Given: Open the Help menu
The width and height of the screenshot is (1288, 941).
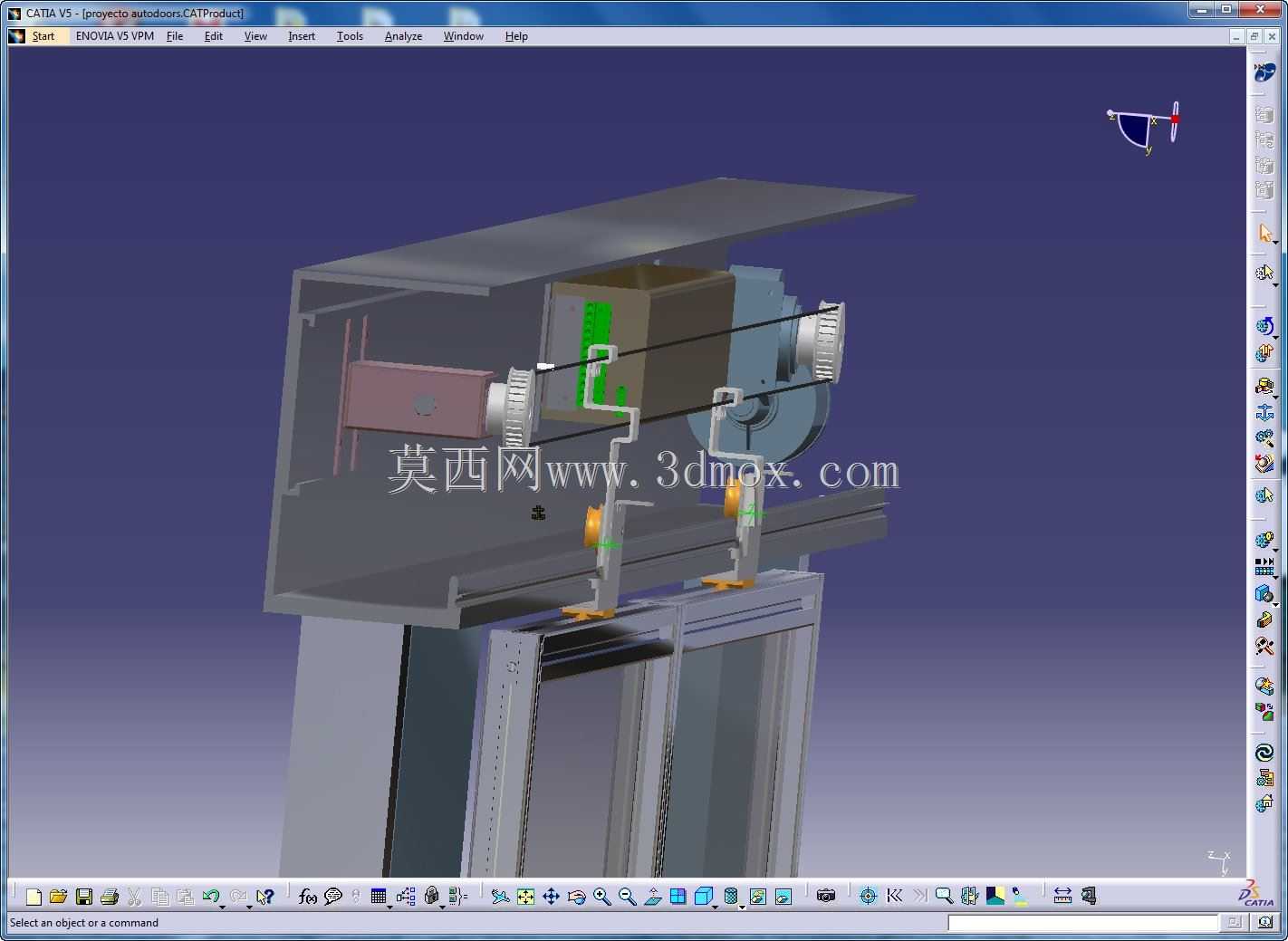Looking at the screenshot, I should click(x=516, y=36).
